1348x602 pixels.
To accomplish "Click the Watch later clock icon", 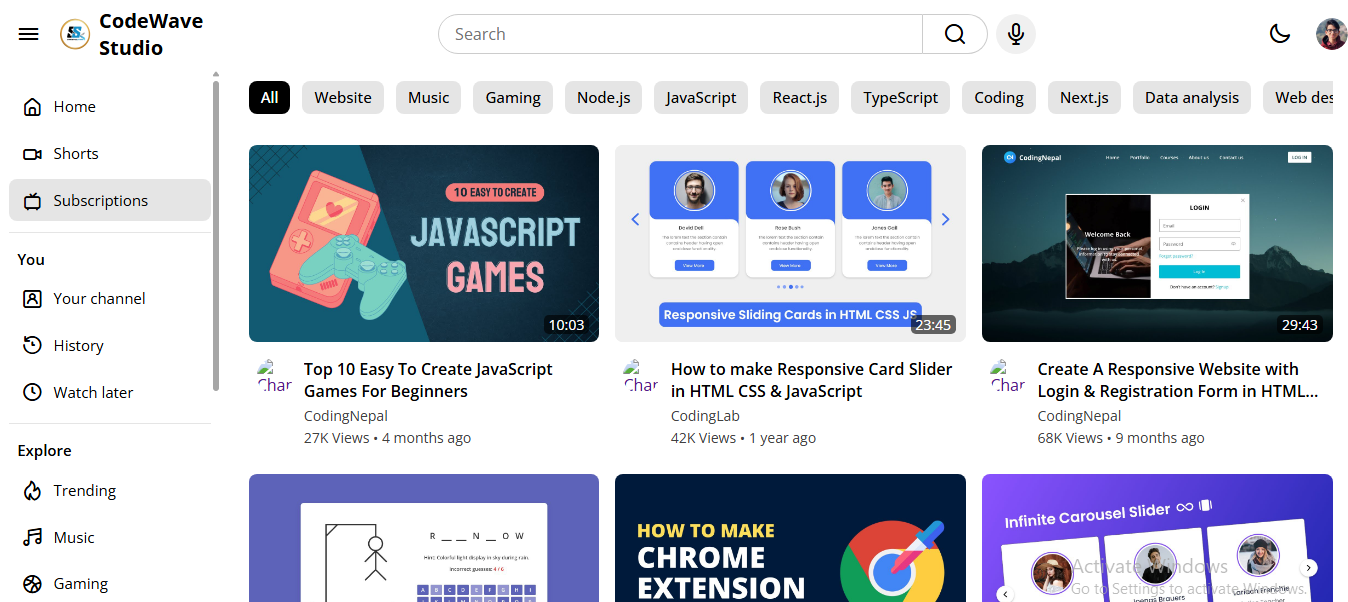I will (x=33, y=393).
